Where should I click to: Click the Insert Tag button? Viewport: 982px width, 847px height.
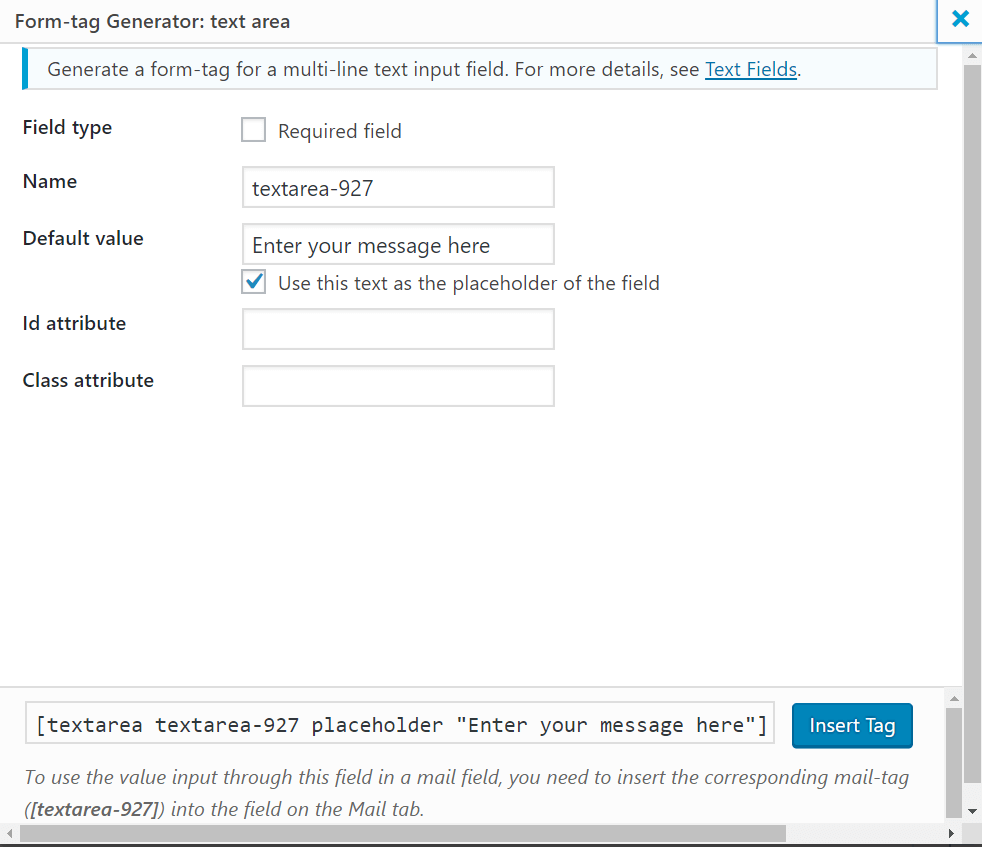tap(852, 725)
